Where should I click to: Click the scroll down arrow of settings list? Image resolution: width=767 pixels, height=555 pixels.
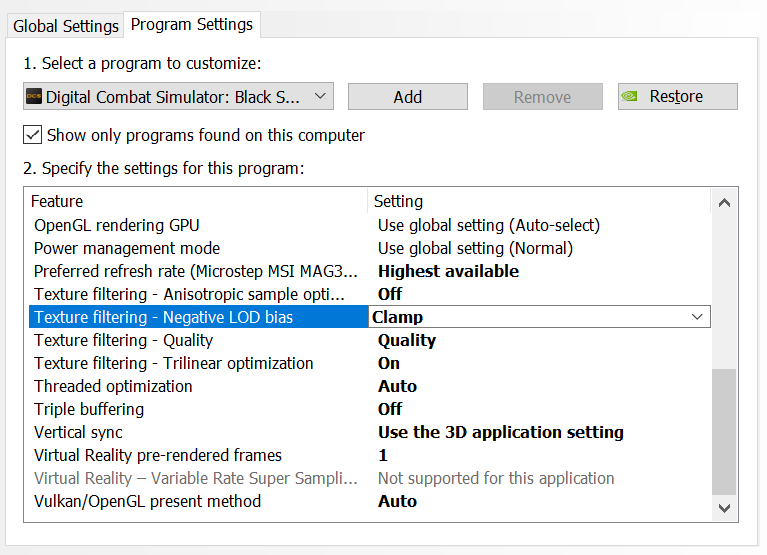pos(724,508)
